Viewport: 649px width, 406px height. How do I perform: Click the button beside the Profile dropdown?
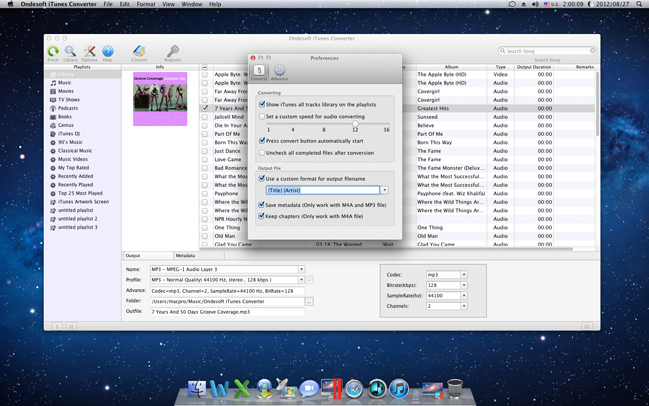click(310, 280)
